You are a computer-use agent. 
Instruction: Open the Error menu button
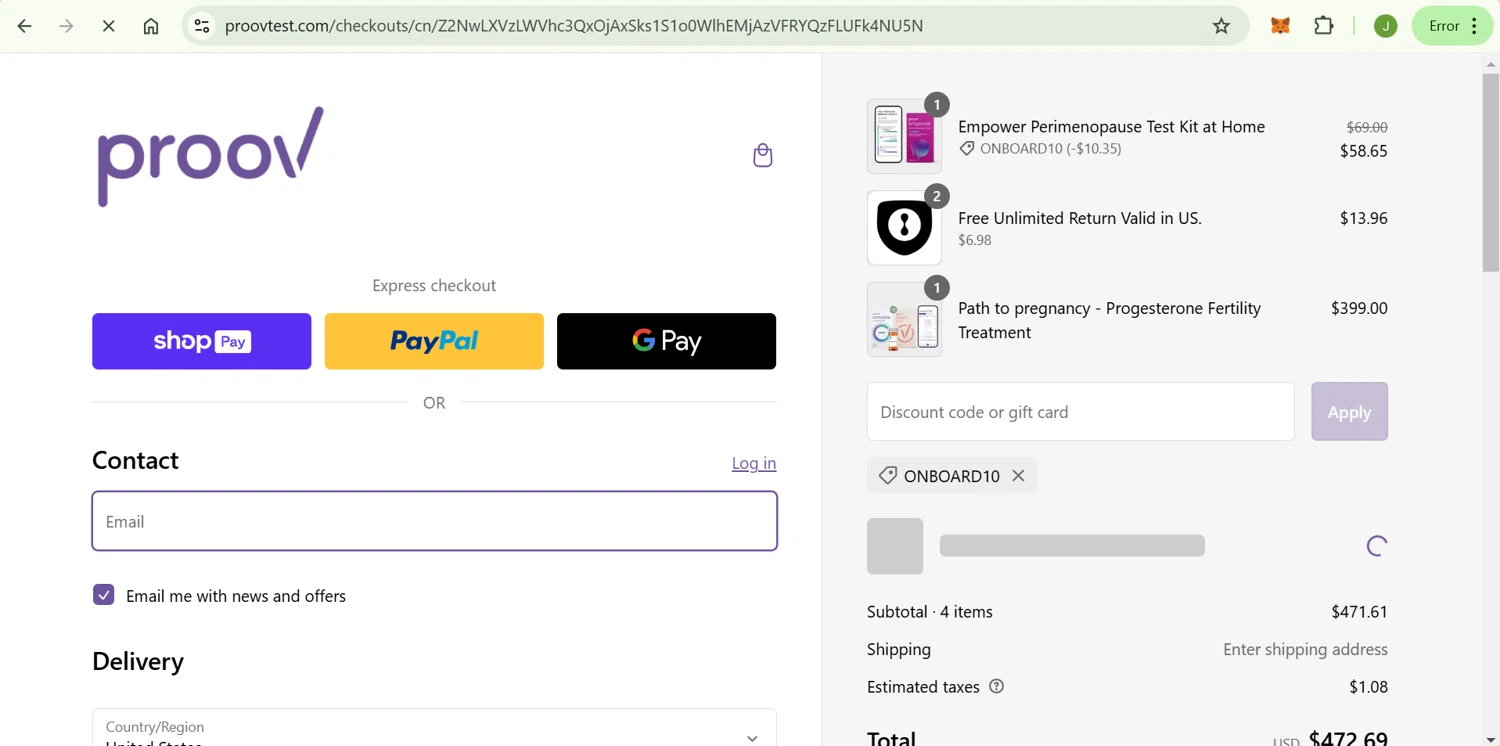(x=1452, y=26)
